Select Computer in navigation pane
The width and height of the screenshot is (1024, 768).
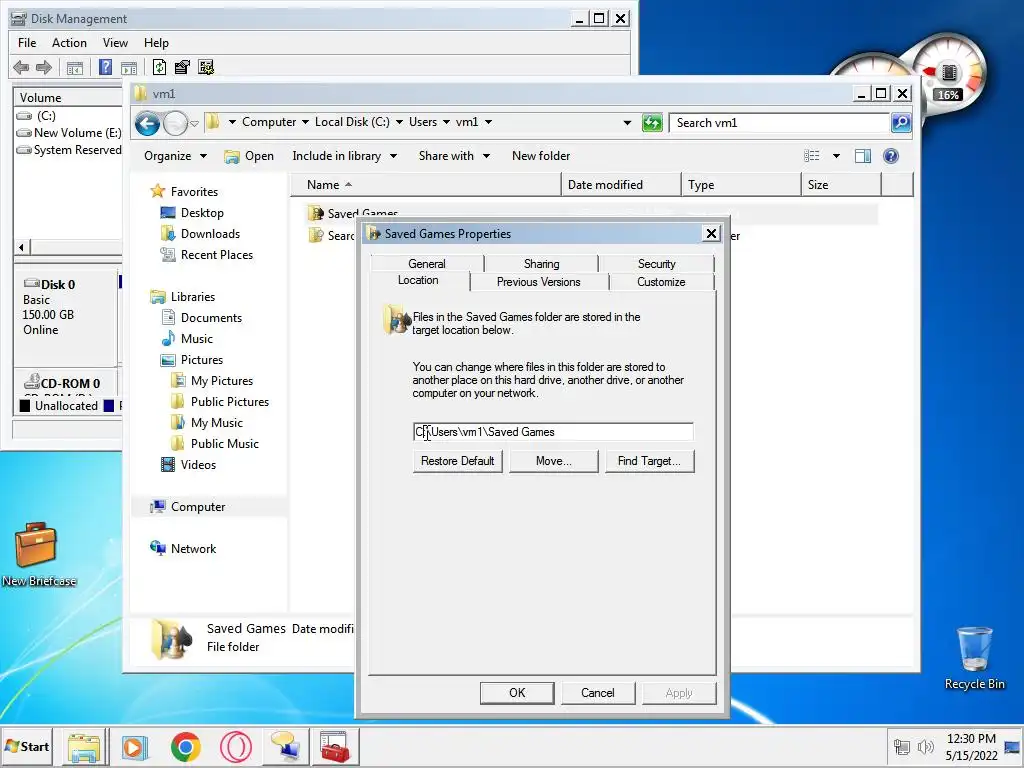[x=198, y=507]
